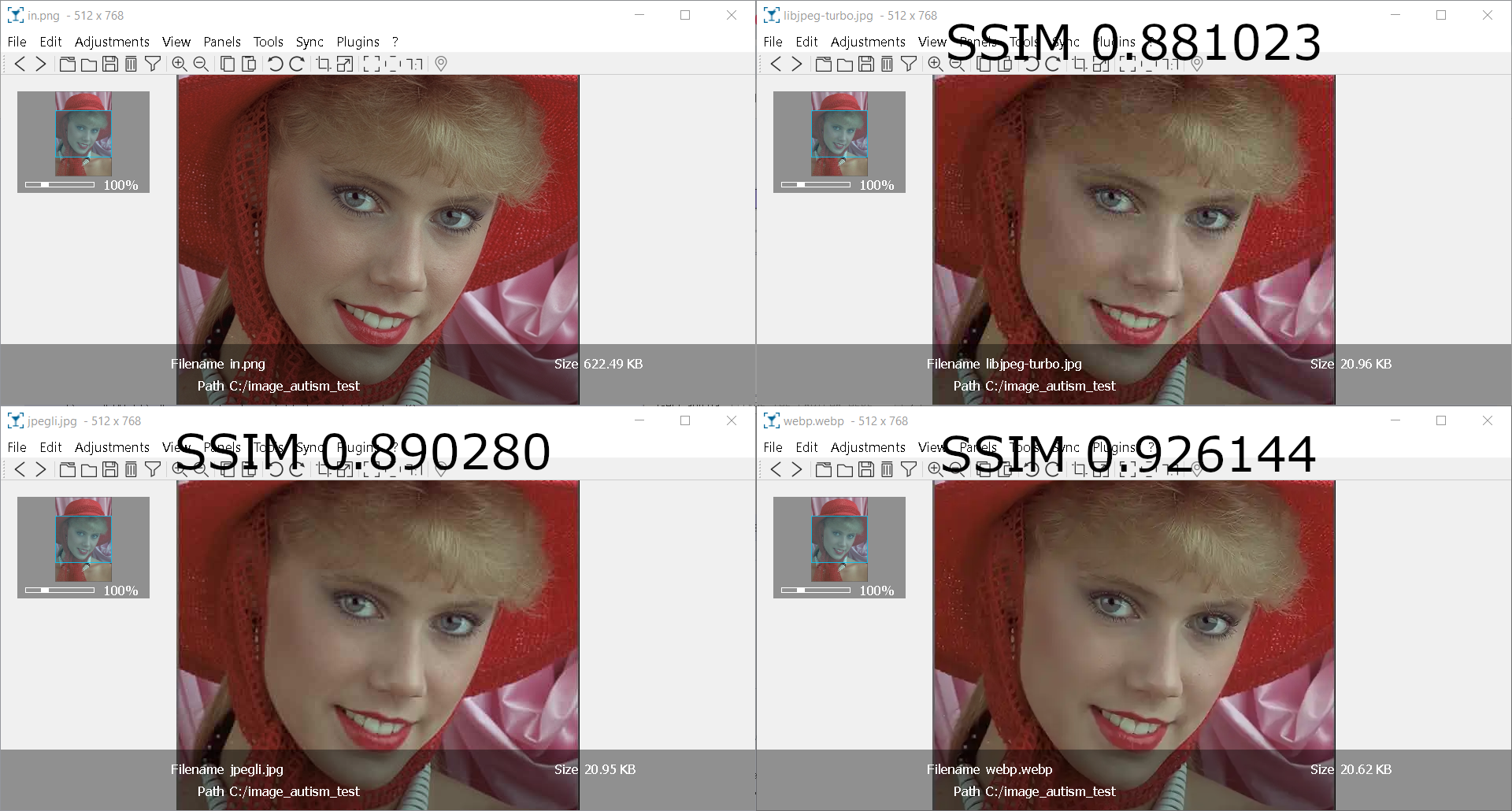
Task: Go to next image in in.png window
Action: (41, 64)
